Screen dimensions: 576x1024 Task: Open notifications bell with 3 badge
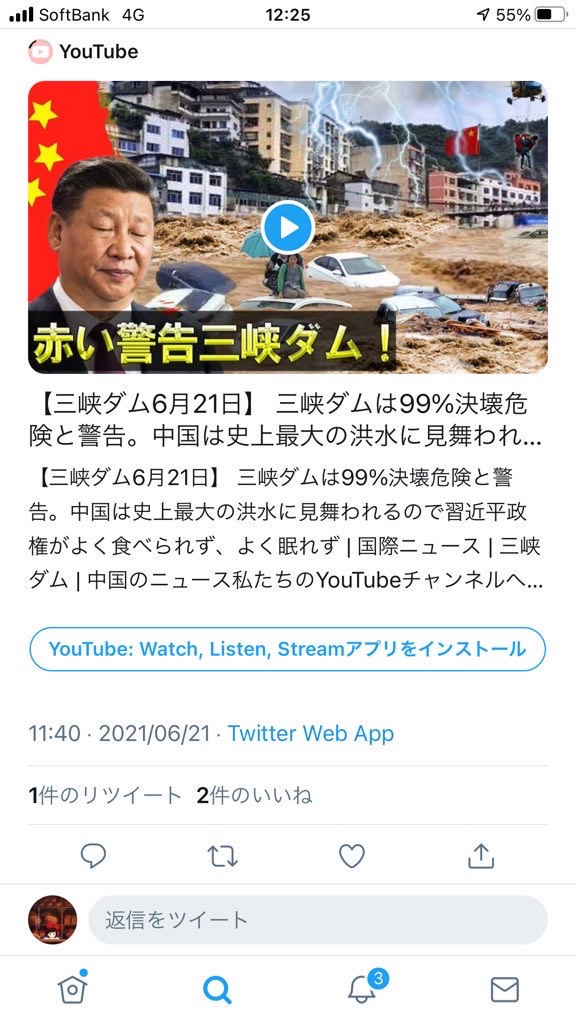(x=363, y=987)
